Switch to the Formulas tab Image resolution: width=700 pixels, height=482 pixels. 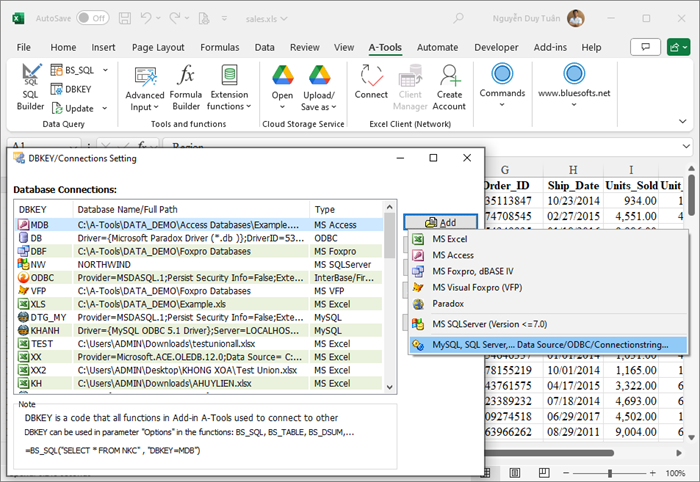coord(220,47)
